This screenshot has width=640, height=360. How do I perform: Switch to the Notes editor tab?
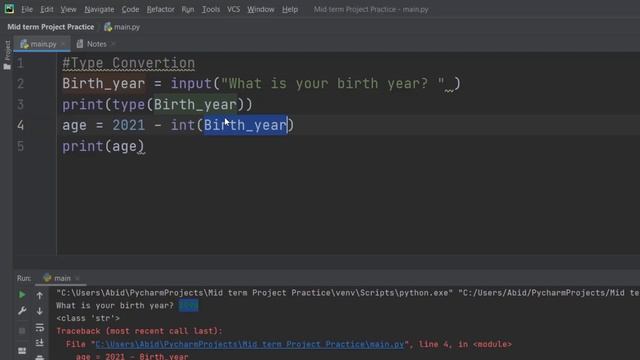click(x=91, y=44)
